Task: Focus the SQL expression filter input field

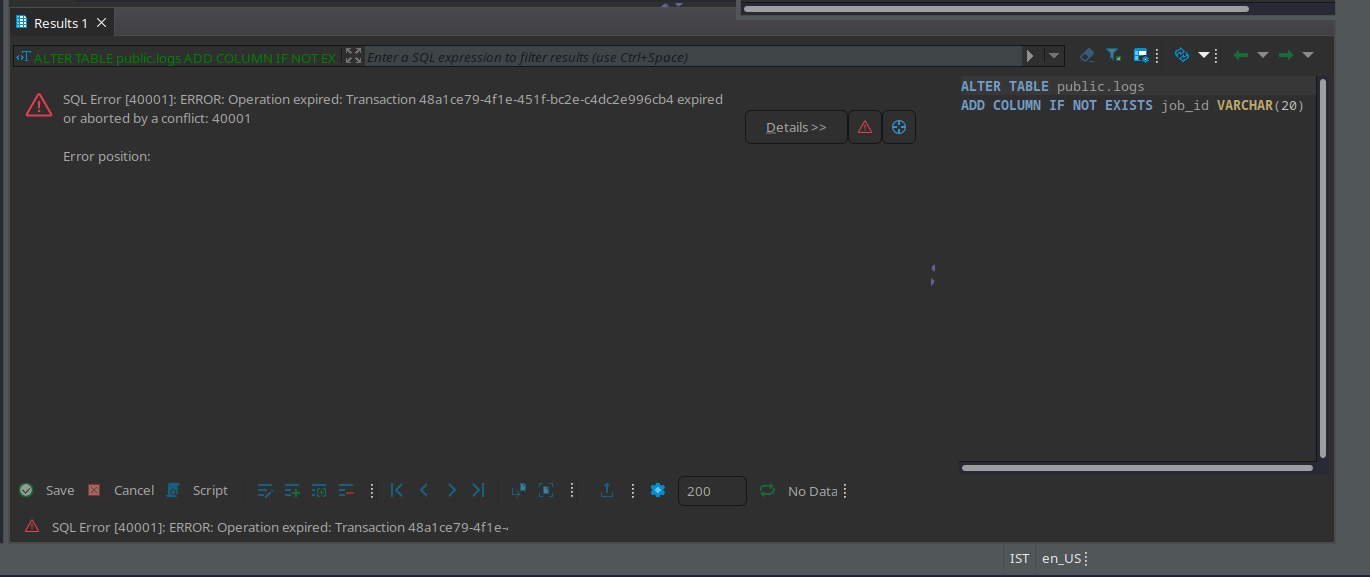Action: tap(692, 57)
